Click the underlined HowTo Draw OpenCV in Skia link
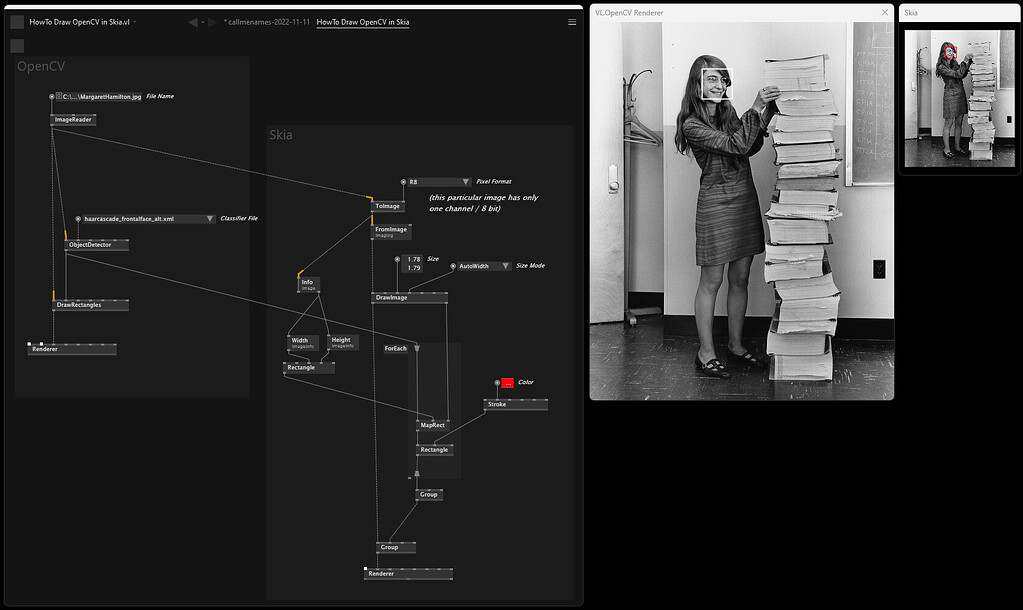The width and height of the screenshot is (1023, 610). 362,21
